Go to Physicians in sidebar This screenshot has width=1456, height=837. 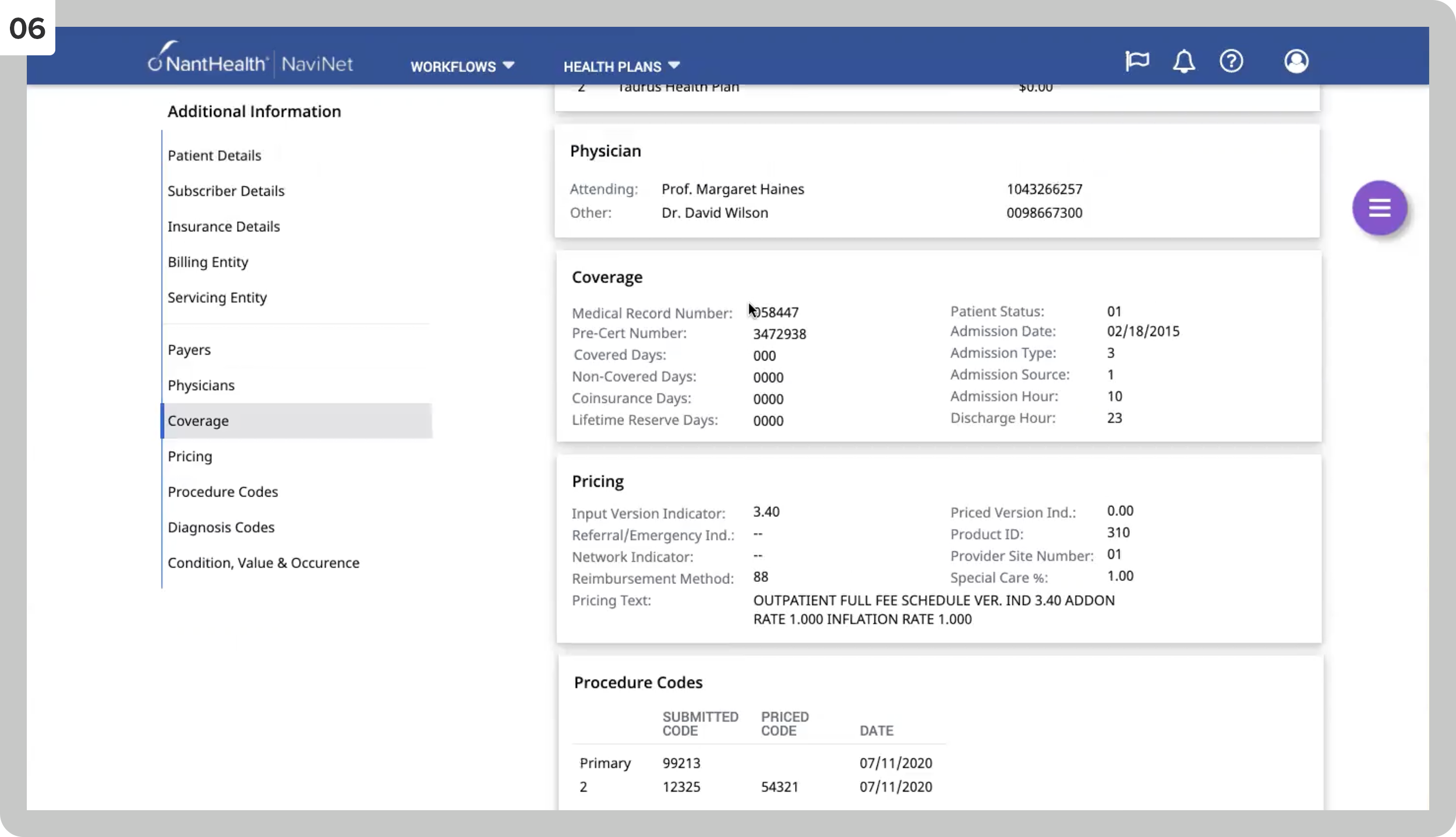tap(201, 386)
